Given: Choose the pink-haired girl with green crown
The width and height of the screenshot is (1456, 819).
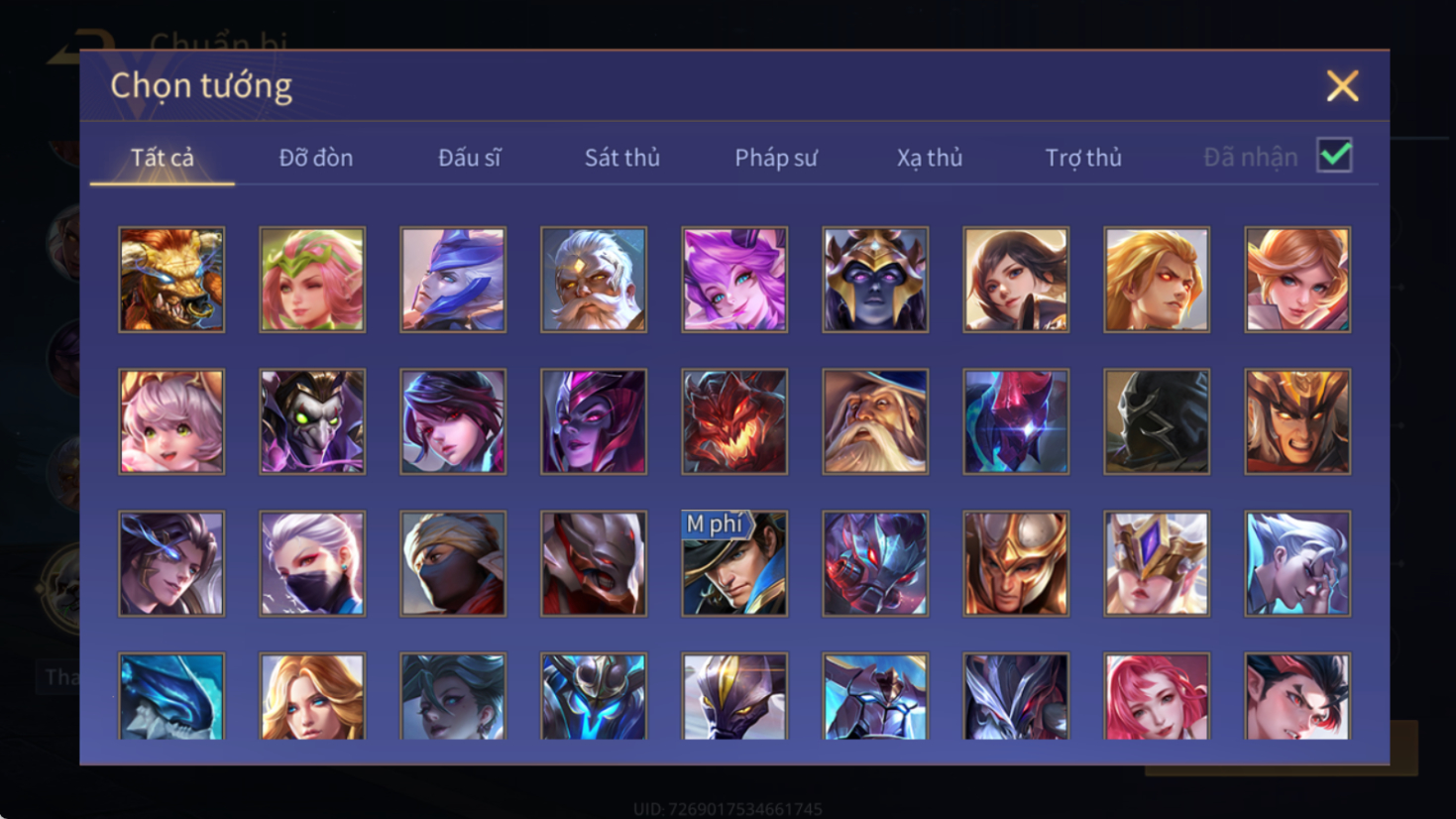Looking at the screenshot, I should (x=312, y=280).
